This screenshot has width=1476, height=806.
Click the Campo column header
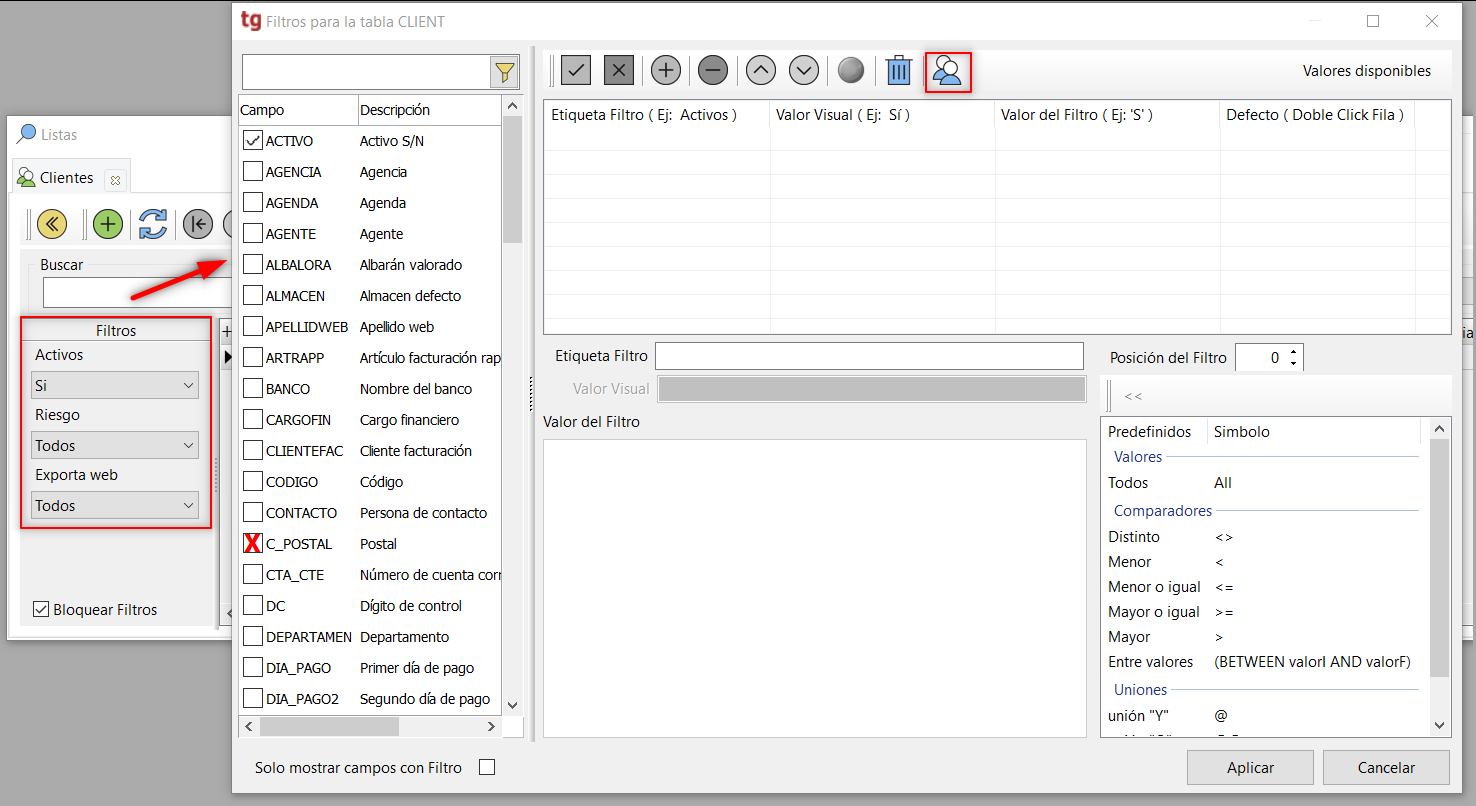[x=298, y=110]
